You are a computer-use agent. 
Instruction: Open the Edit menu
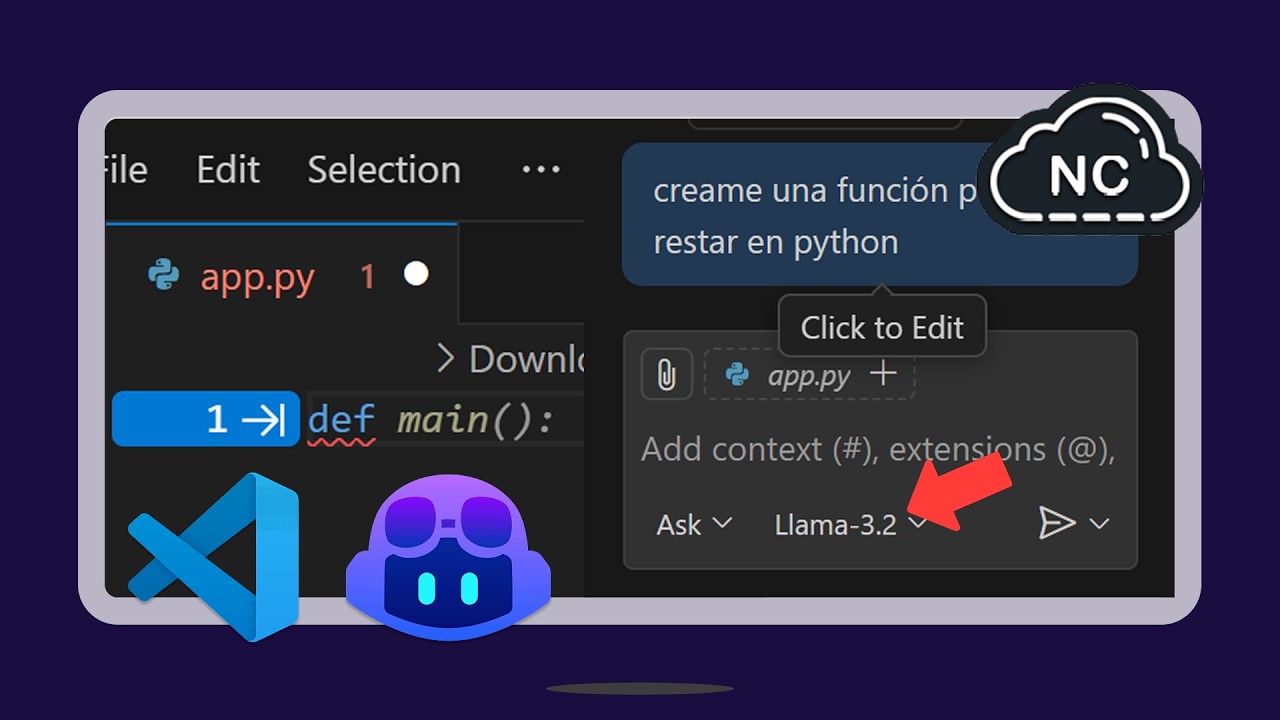[228, 170]
